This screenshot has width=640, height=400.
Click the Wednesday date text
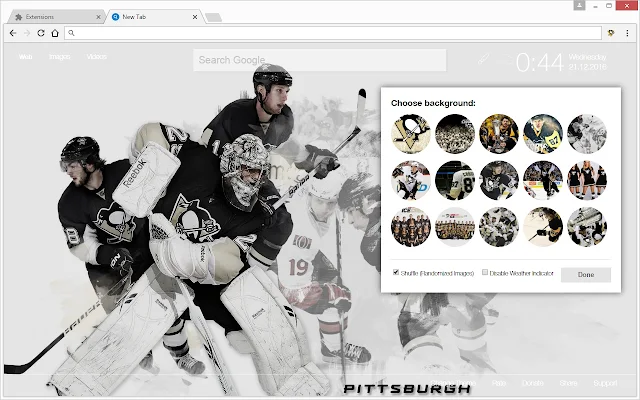point(587,57)
